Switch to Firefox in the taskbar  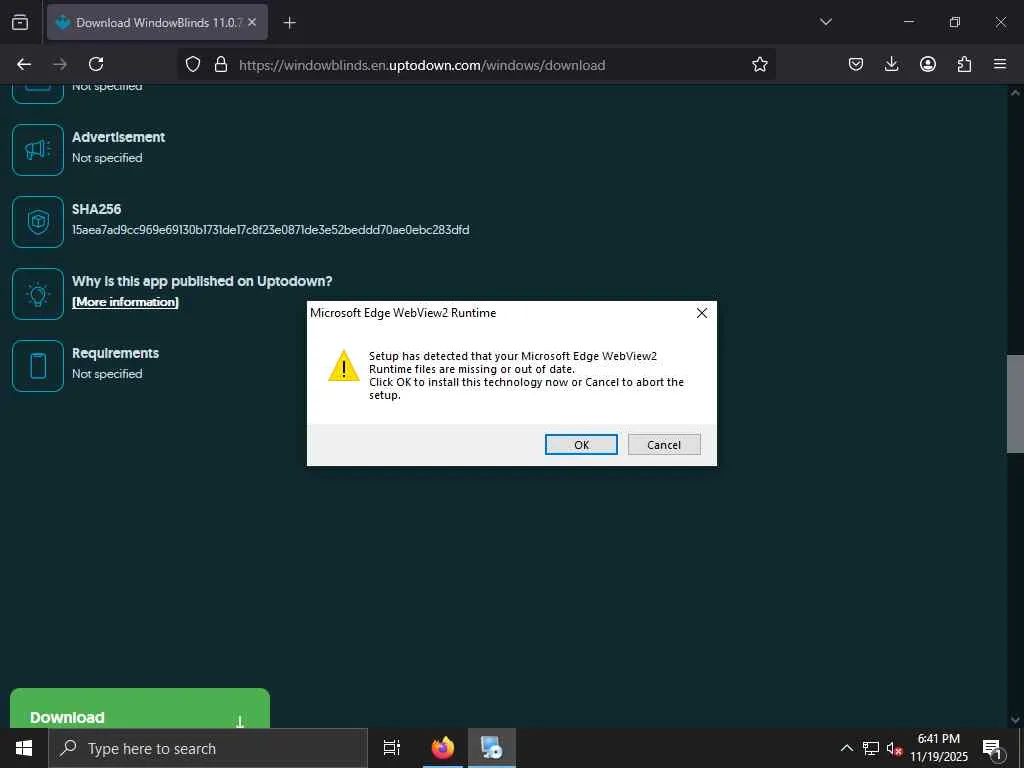click(443, 748)
